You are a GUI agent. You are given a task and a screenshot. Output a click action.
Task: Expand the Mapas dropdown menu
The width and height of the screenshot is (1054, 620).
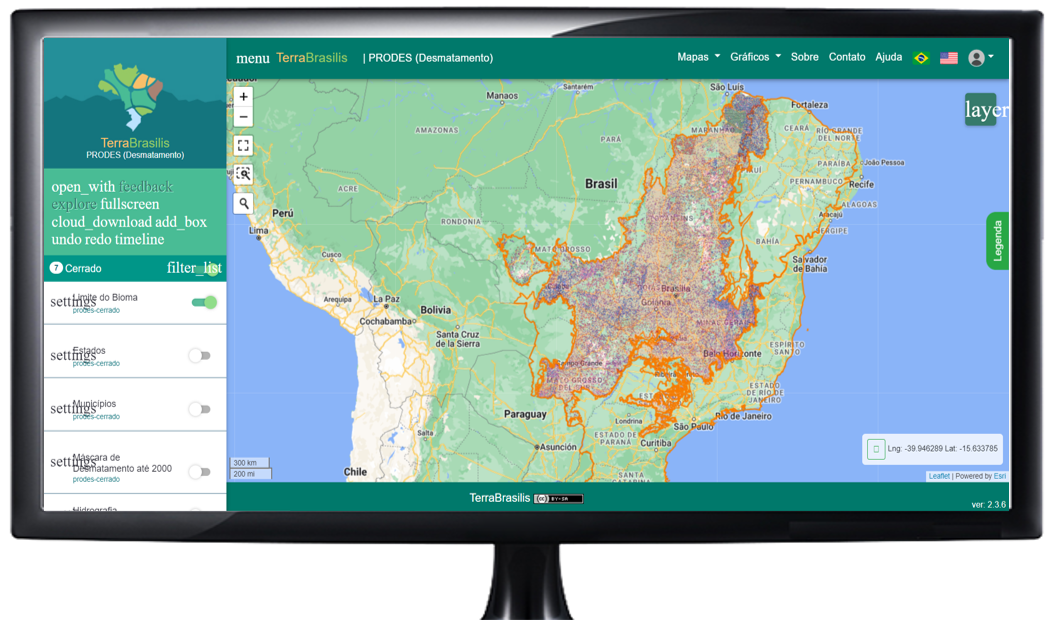[698, 57]
